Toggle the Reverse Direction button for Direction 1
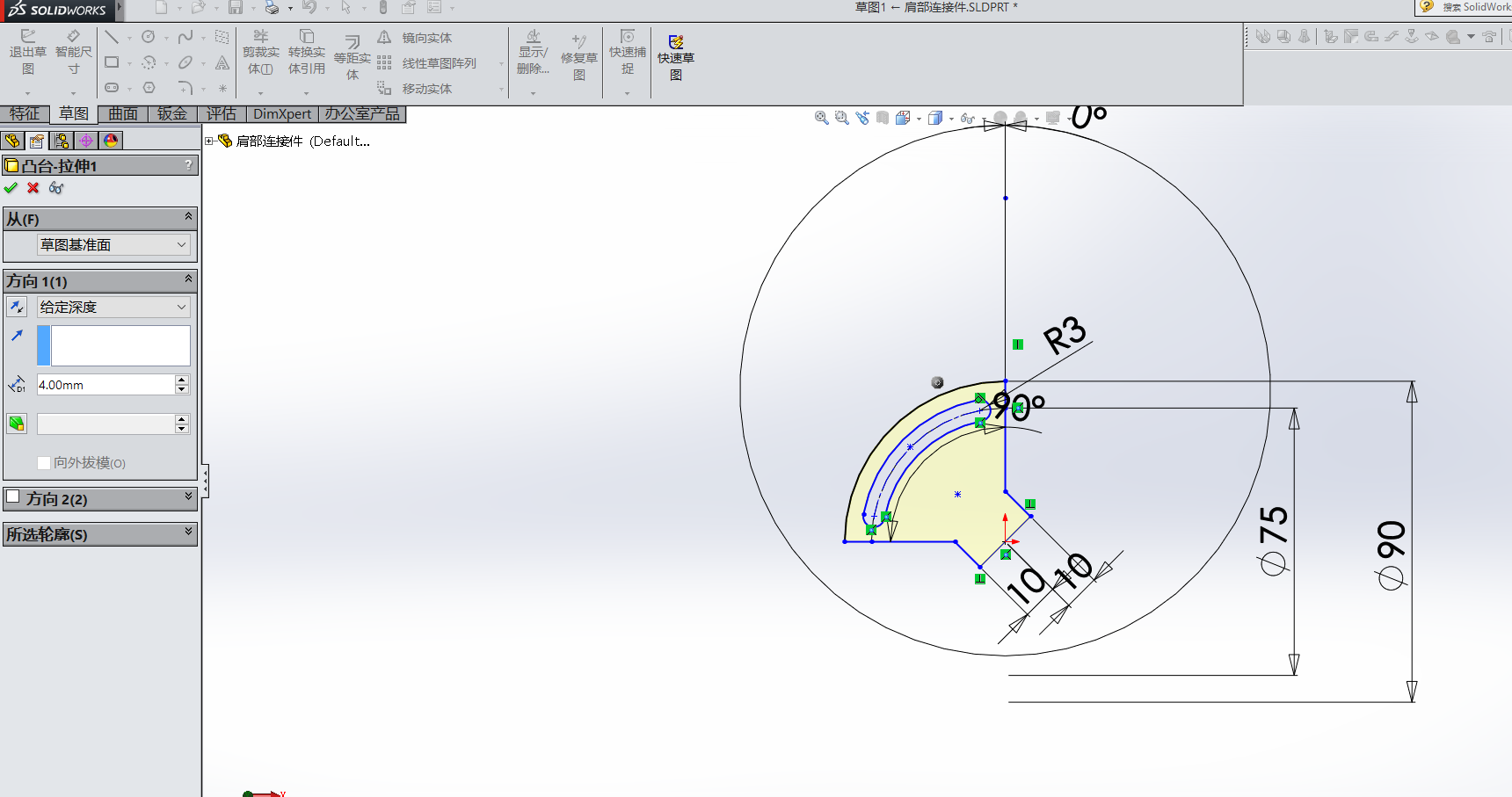This screenshot has width=1512, height=797. point(17,307)
